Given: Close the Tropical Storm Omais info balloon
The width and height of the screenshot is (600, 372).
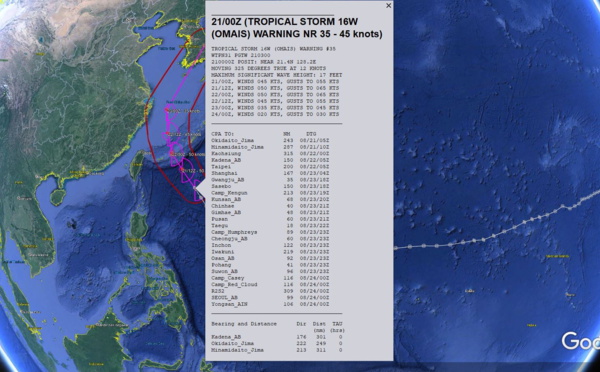Looking at the screenshot, I should click(388, 5).
